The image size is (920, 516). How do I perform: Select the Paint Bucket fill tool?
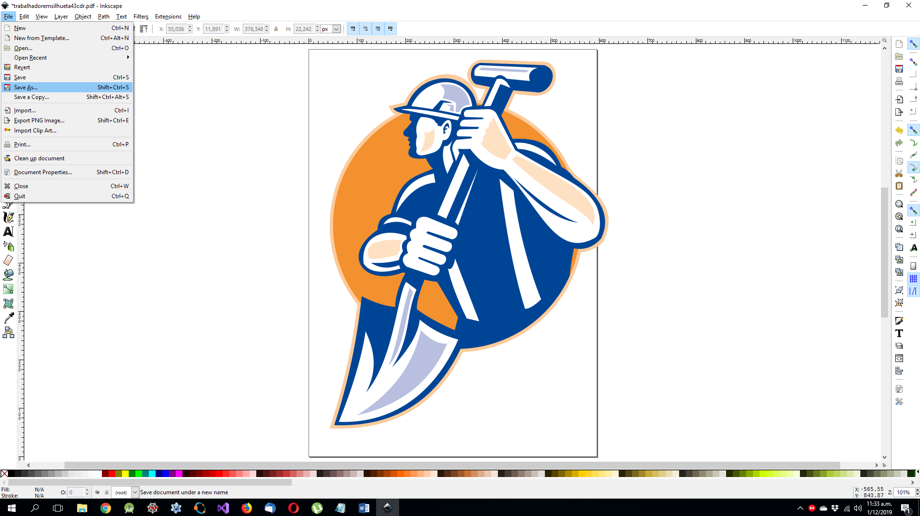[8, 275]
